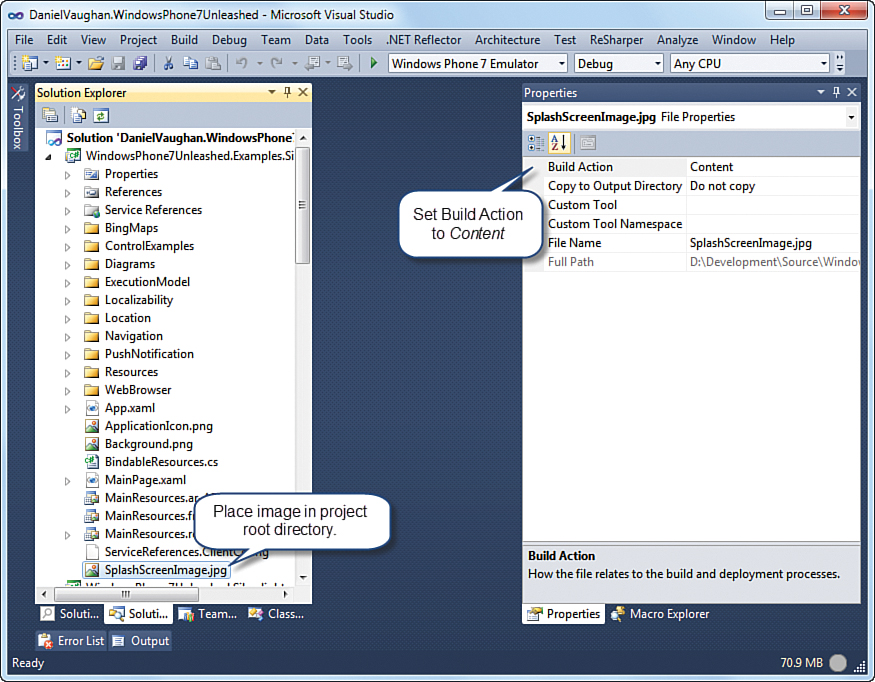Image resolution: width=875 pixels, height=682 pixels.
Task: Open the Error List tab
Action: coord(71,641)
